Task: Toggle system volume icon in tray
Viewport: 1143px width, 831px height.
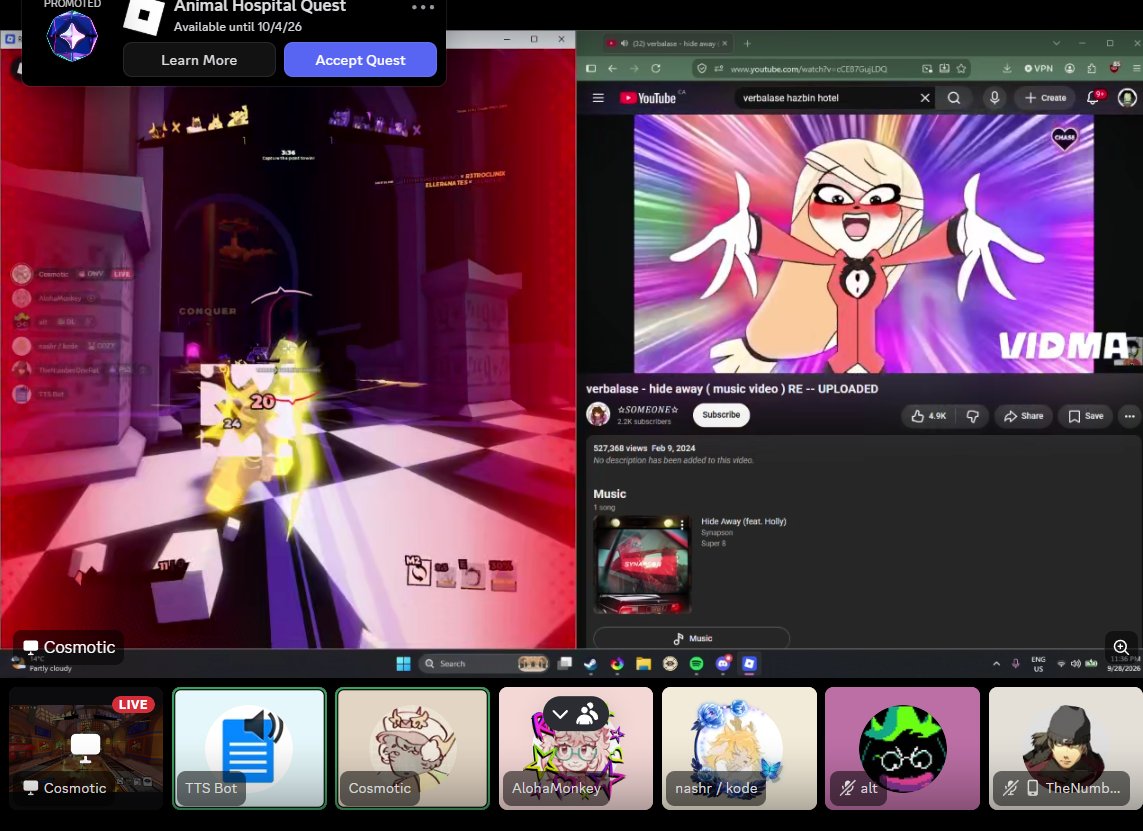Action: (1075, 663)
